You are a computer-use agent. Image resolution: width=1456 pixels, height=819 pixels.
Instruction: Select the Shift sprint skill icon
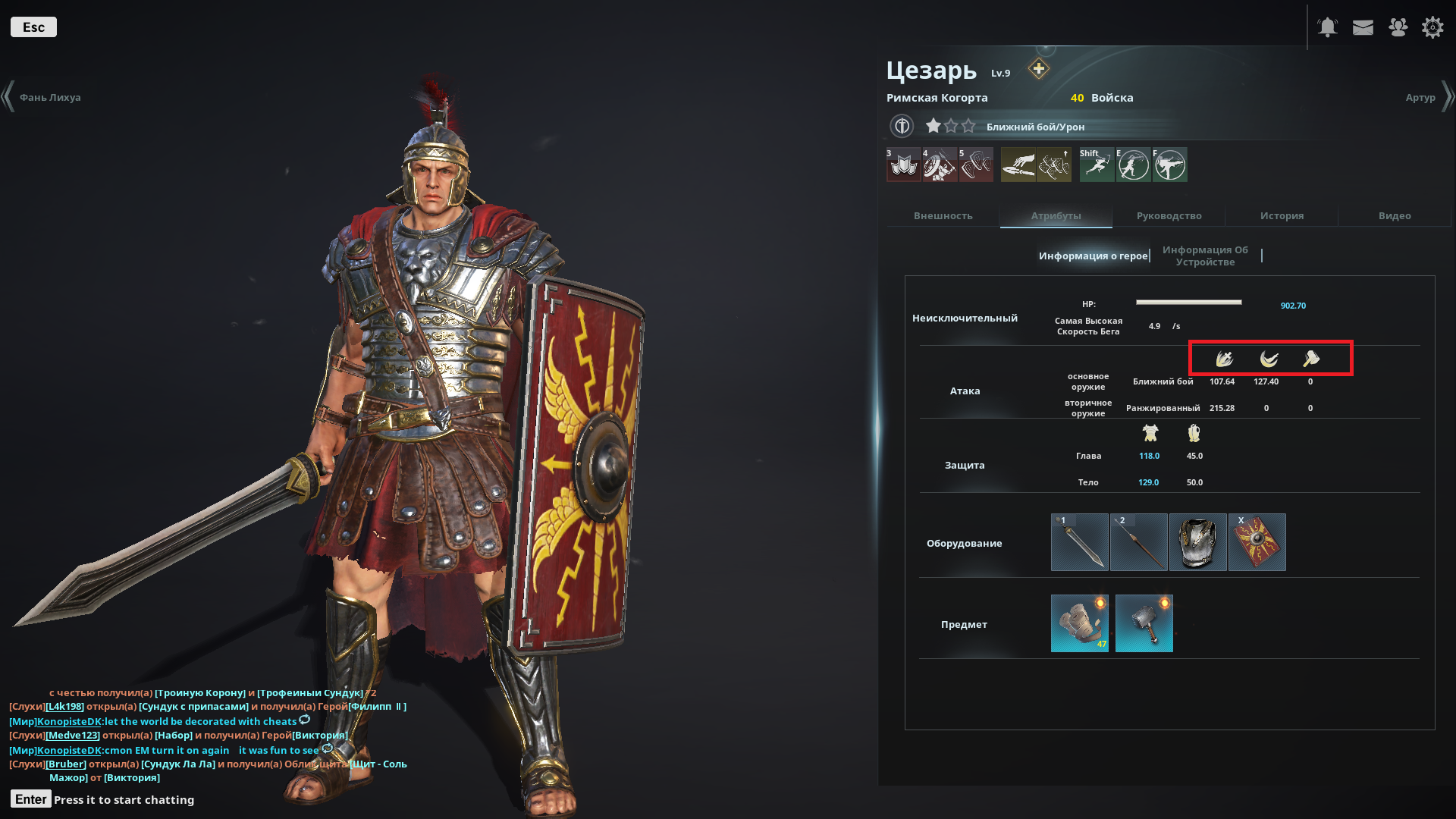pos(1097,165)
